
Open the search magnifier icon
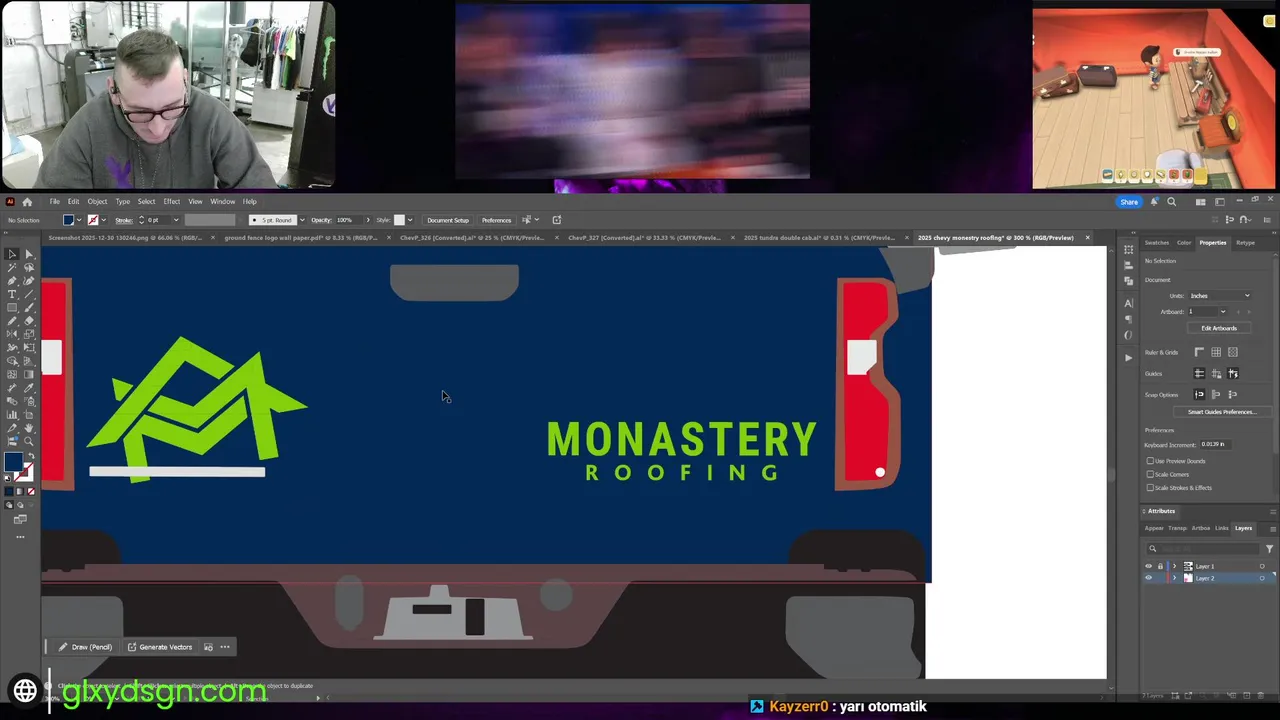(x=1172, y=202)
